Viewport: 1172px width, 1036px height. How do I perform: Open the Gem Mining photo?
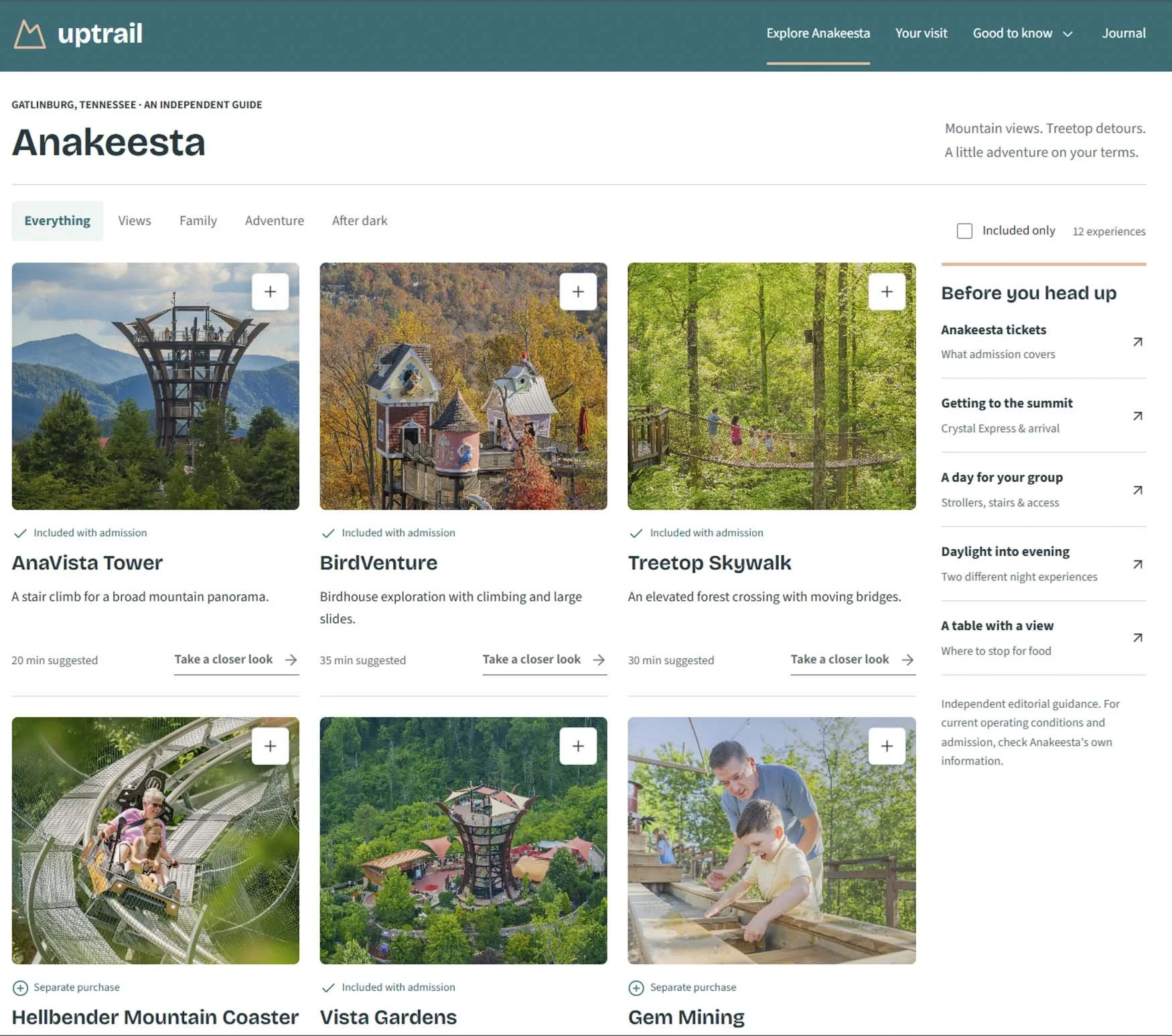click(x=772, y=840)
